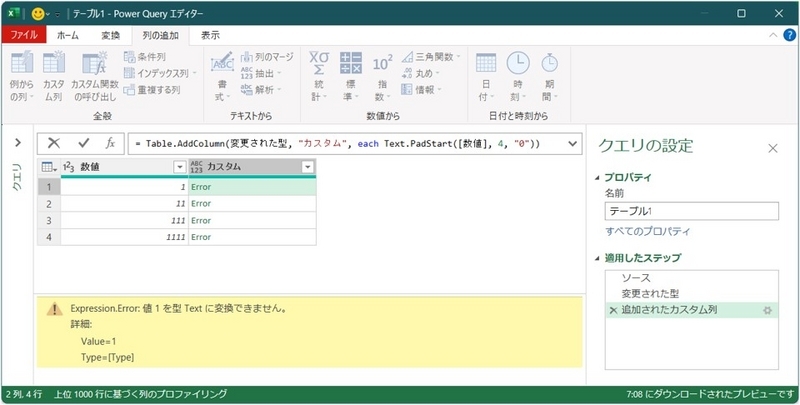The height and width of the screenshot is (405, 800).
Task: Open the quick access toolbar dropdown
Action: pyautogui.click(x=57, y=14)
